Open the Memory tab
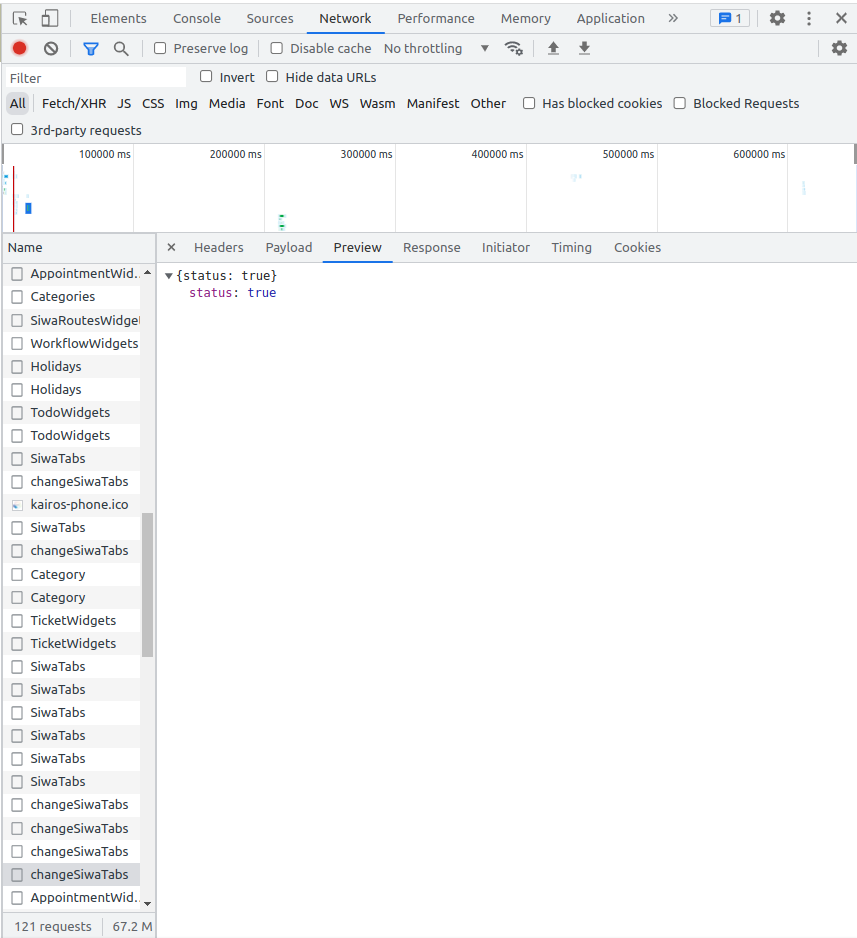The width and height of the screenshot is (857, 938). tap(526, 19)
